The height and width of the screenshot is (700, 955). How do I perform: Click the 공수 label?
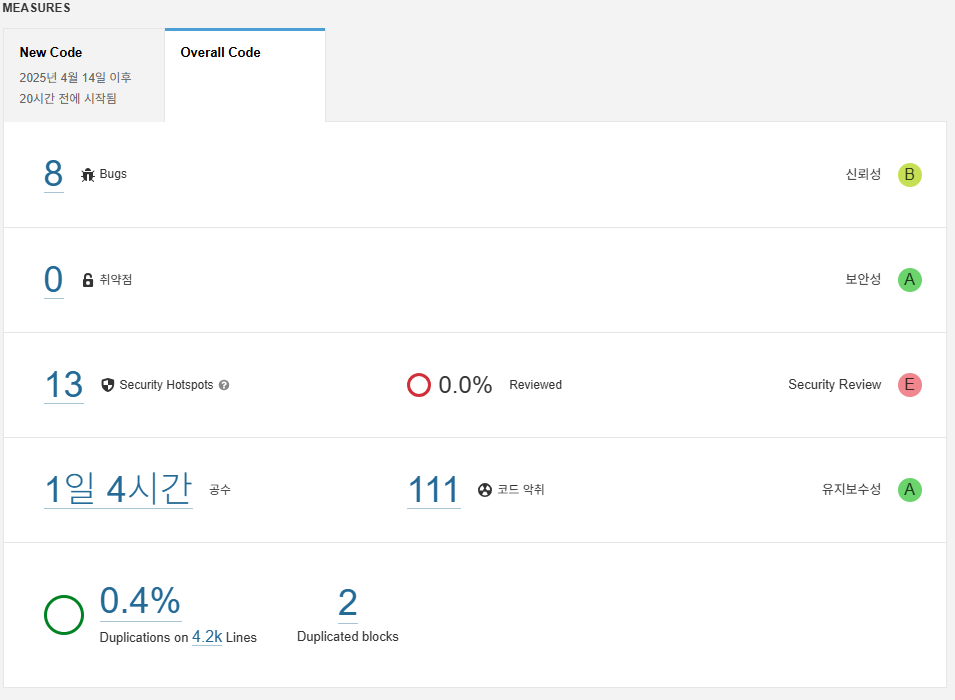coord(220,490)
